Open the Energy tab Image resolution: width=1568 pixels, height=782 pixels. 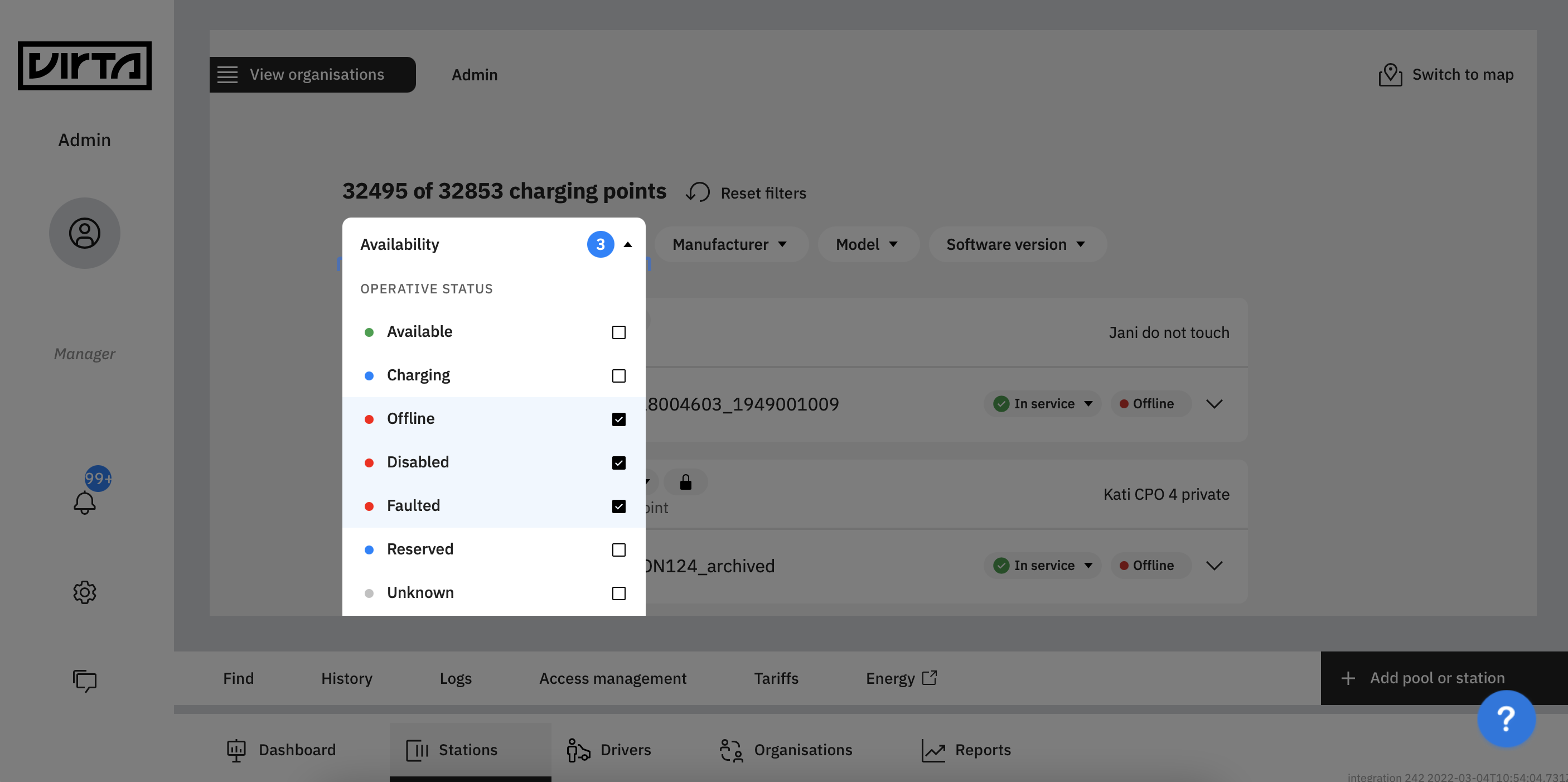click(901, 678)
